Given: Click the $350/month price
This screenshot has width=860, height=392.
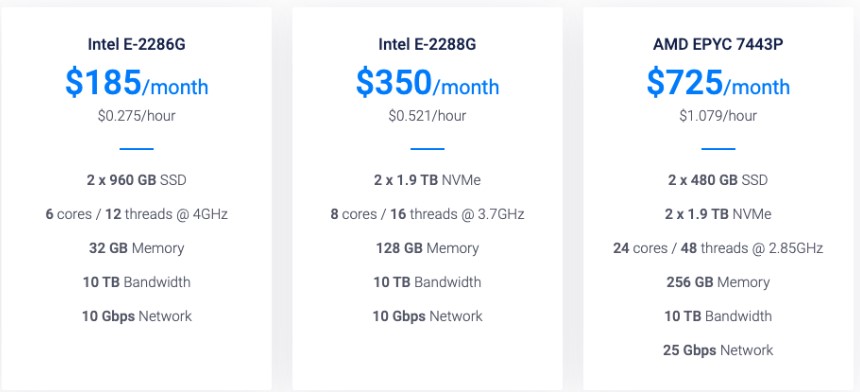Looking at the screenshot, I should (x=427, y=83).
